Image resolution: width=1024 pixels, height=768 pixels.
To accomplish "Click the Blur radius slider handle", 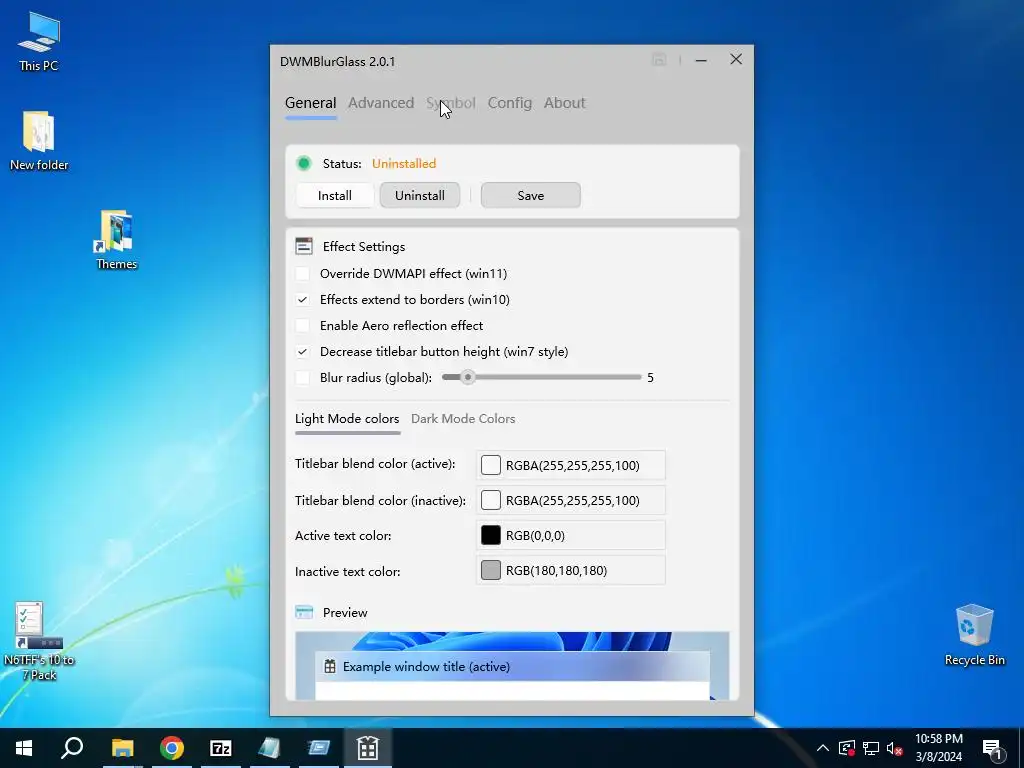I will [x=468, y=377].
